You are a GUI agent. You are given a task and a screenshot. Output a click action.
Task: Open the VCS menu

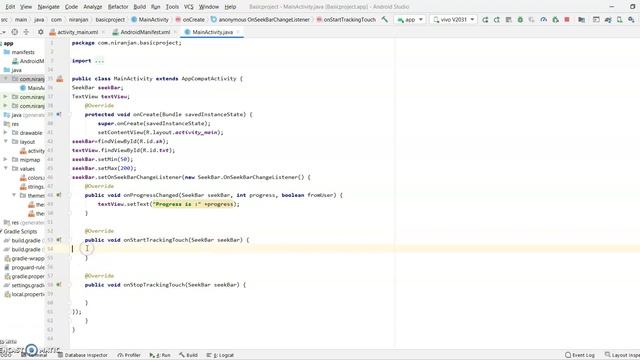tap(189, 7)
